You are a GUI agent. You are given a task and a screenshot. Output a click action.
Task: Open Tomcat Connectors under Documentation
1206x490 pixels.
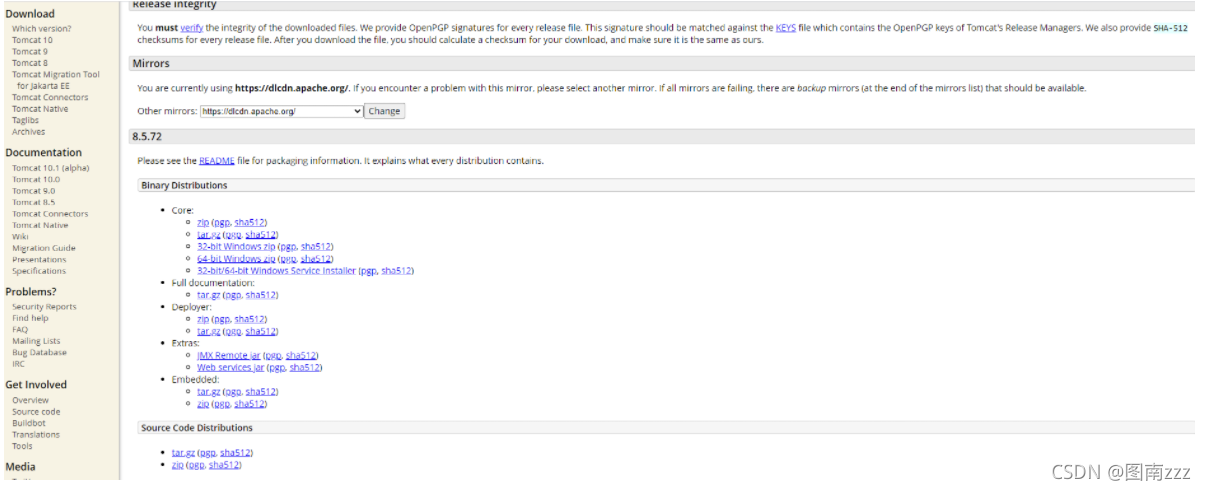coord(50,214)
